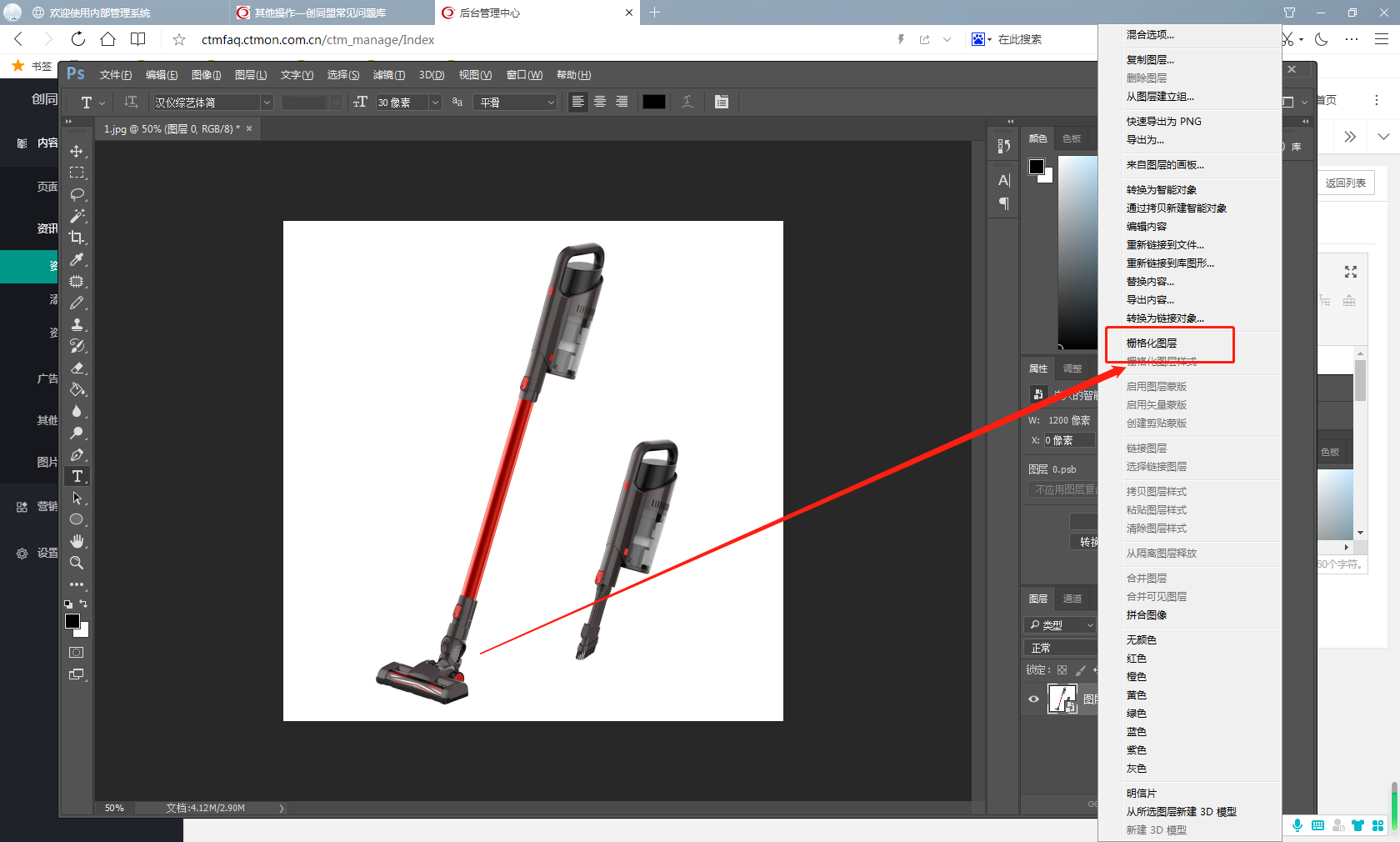Select the Ellipse shape tool
Image resolution: width=1400 pixels, height=842 pixels.
tap(77, 519)
